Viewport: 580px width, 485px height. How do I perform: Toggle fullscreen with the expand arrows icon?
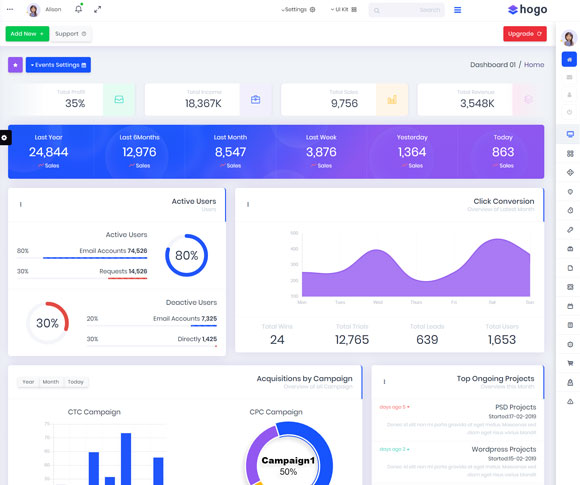98,10
